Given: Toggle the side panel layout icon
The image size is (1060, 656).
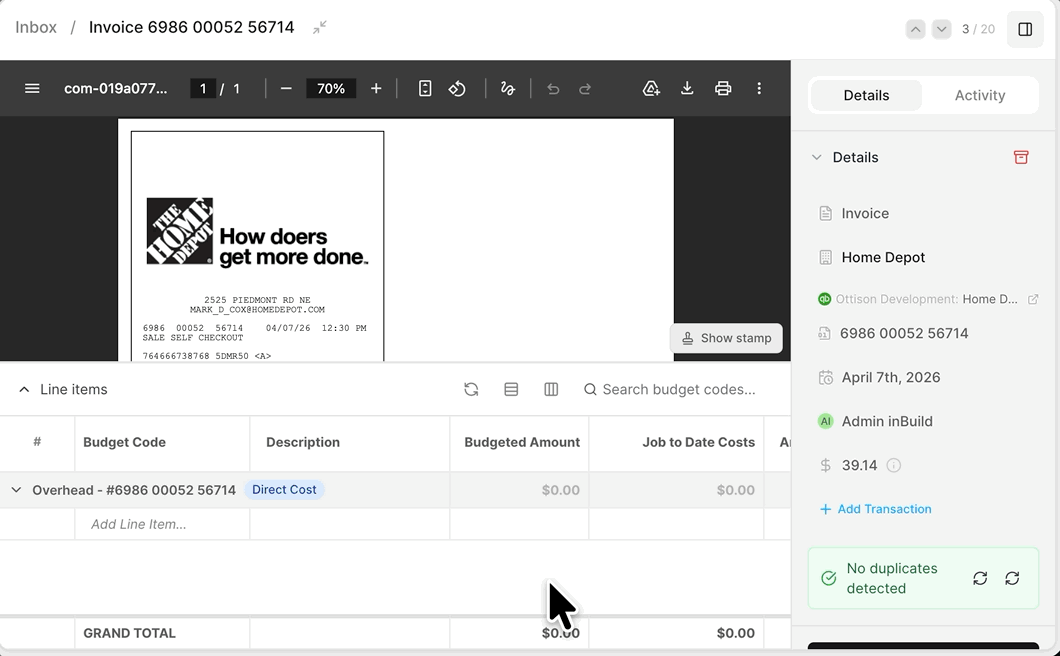Looking at the screenshot, I should pos(1025,29).
